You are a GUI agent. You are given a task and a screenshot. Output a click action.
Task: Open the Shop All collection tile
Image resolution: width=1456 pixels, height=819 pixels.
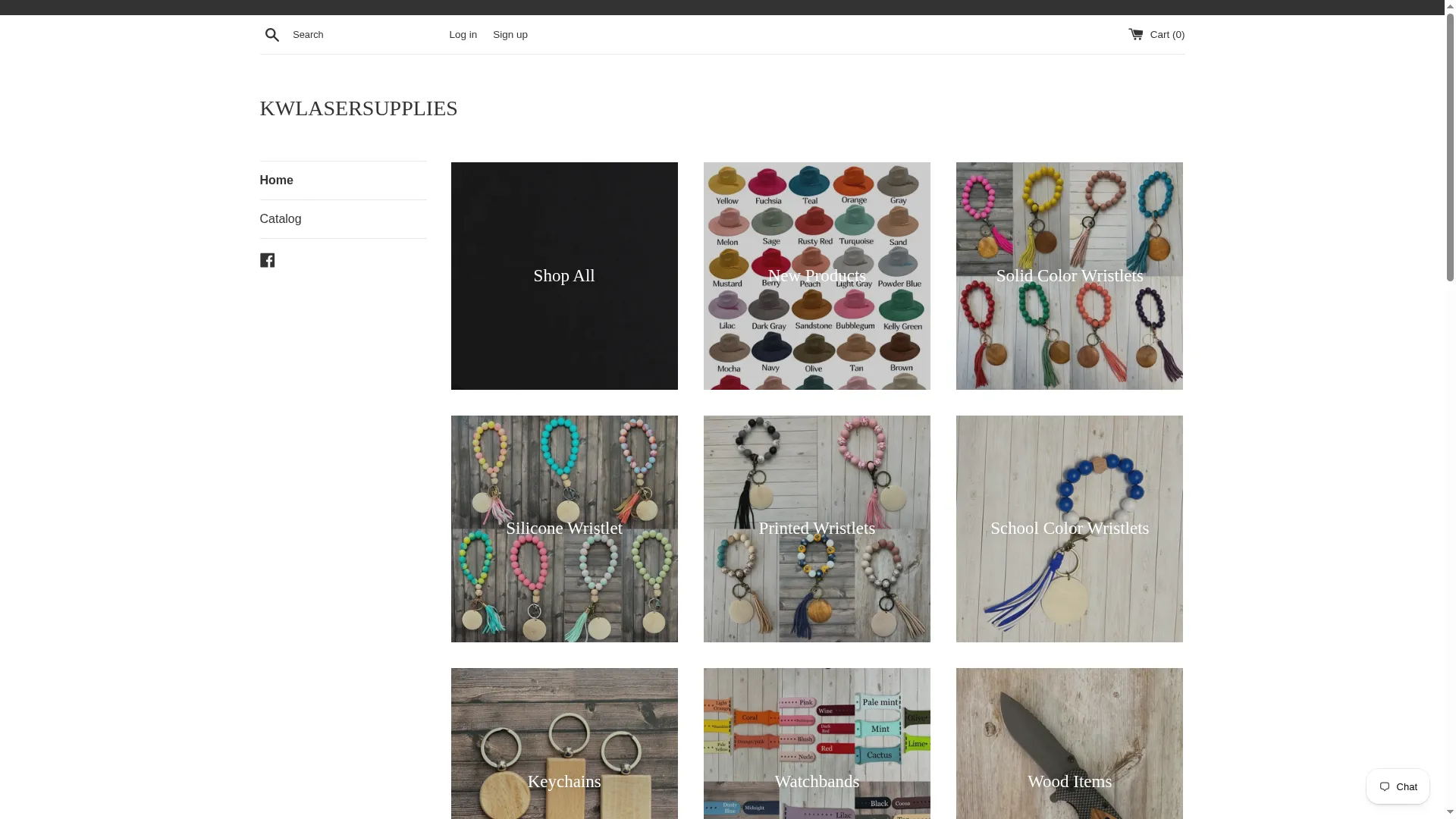point(564,276)
